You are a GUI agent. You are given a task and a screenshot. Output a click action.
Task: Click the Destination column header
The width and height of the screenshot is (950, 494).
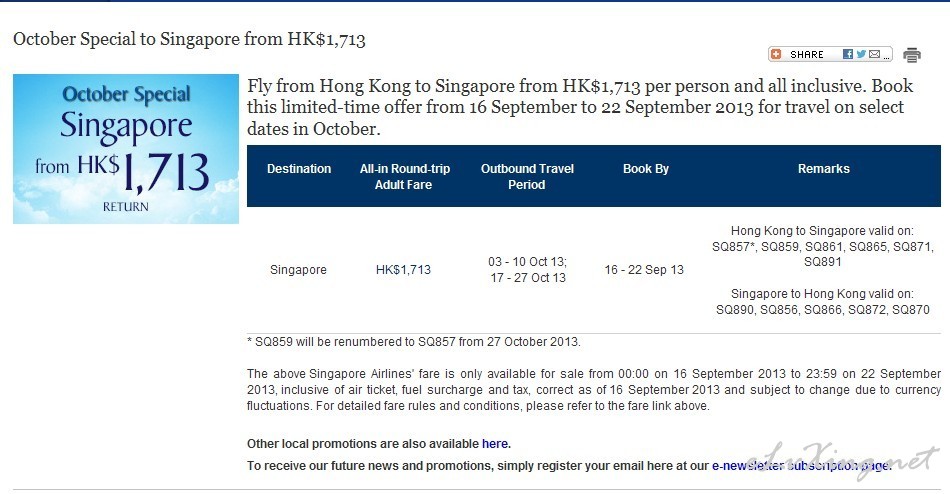299,169
